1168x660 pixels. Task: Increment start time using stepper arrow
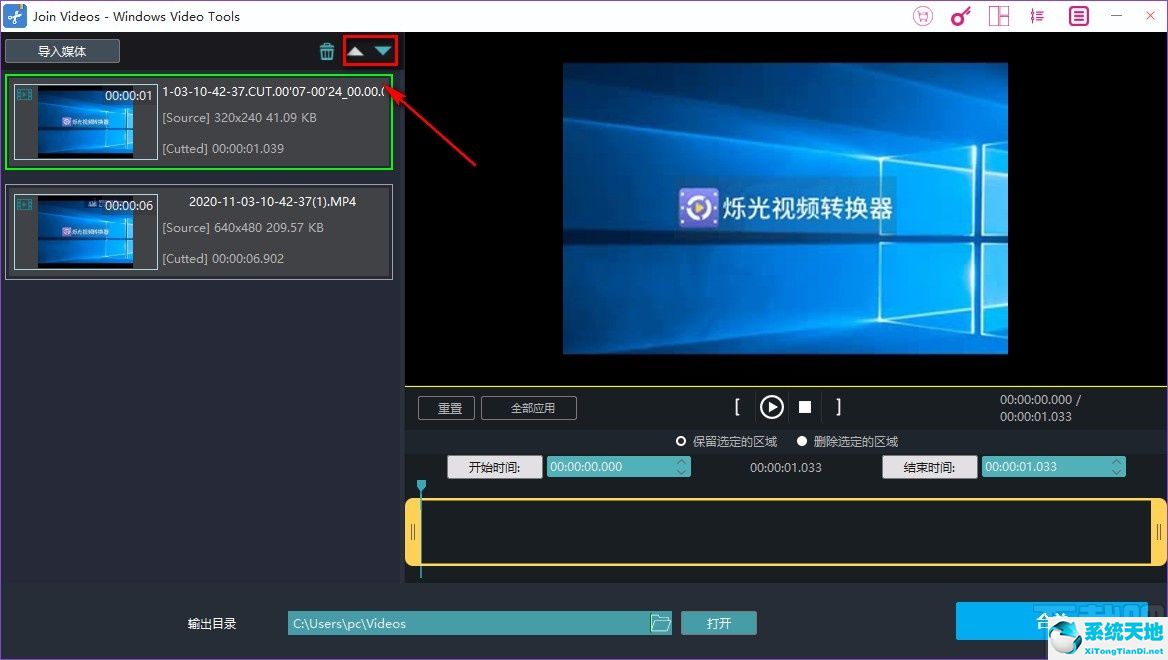point(681,462)
